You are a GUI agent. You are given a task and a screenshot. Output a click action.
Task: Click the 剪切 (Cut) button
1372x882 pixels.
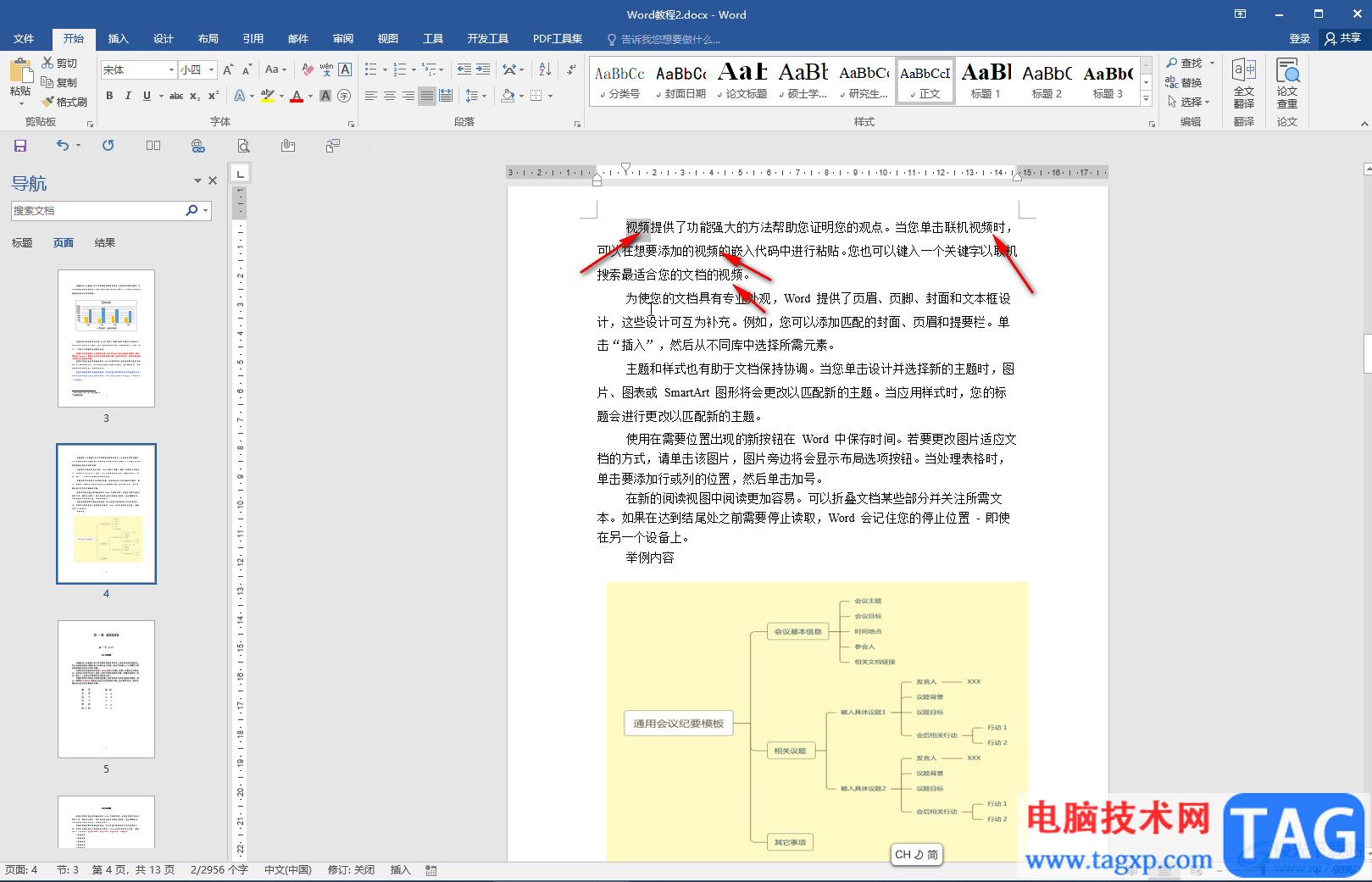(59, 63)
